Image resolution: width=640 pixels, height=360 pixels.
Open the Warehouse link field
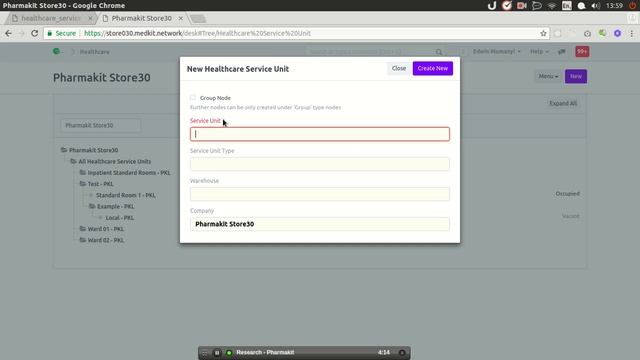[x=320, y=194]
